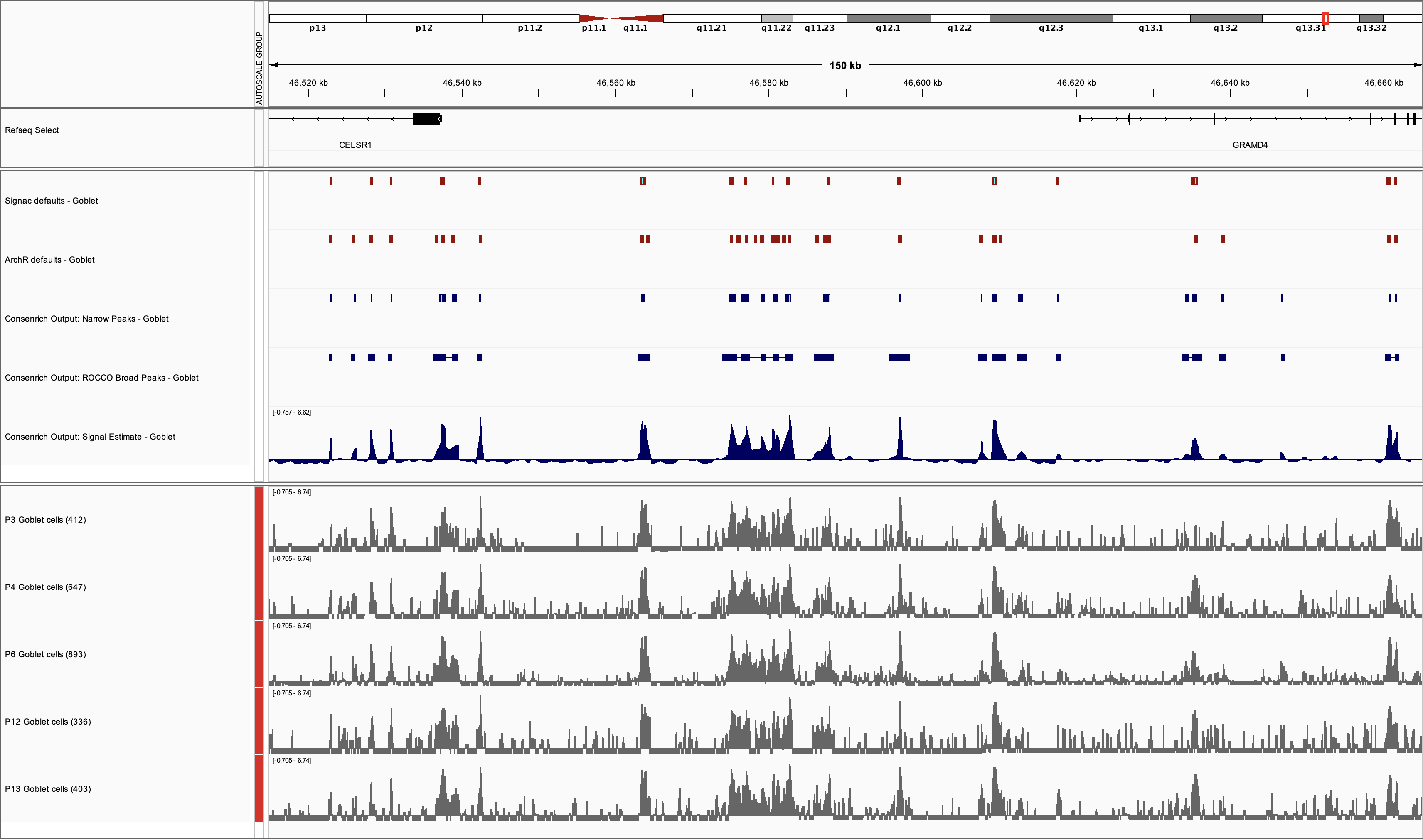
Task: Click the red region marker on the ideogram
Action: click(1326, 18)
